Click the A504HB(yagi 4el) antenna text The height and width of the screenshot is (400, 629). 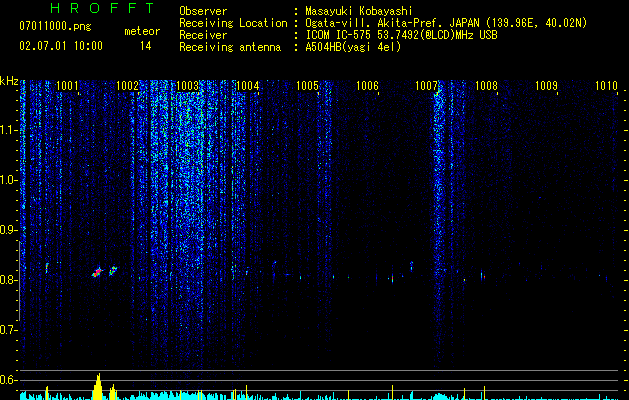click(x=353, y=47)
